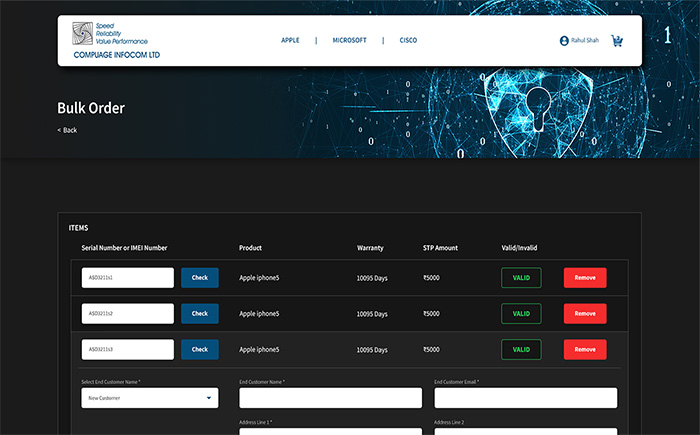700x435 pixels.
Task: Remove the ASD3211s1 row
Action: click(585, 278)
